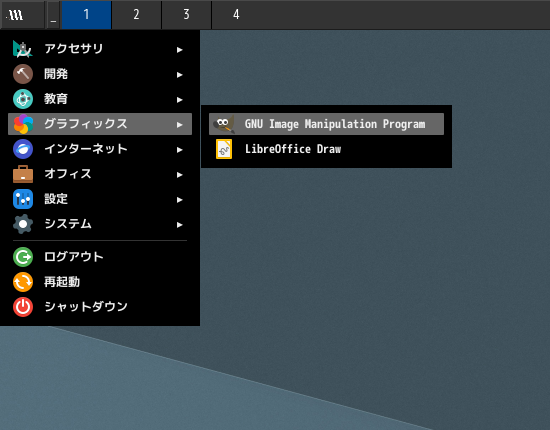Screen dimensions: 550x430
Task: Switch to workspace 4
Action: [x=236, y=15]
